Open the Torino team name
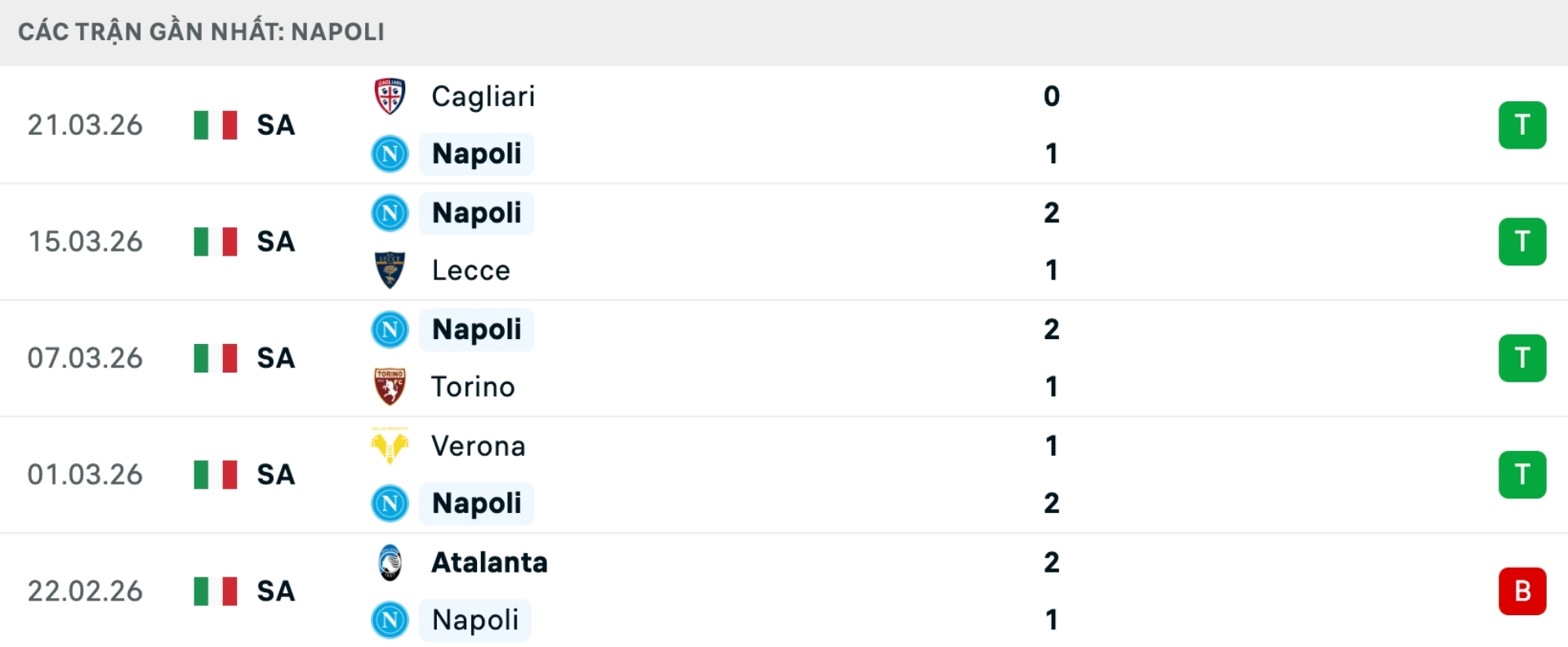Image resolution: width=1568 pixels, height=647 pixels. 473,386
